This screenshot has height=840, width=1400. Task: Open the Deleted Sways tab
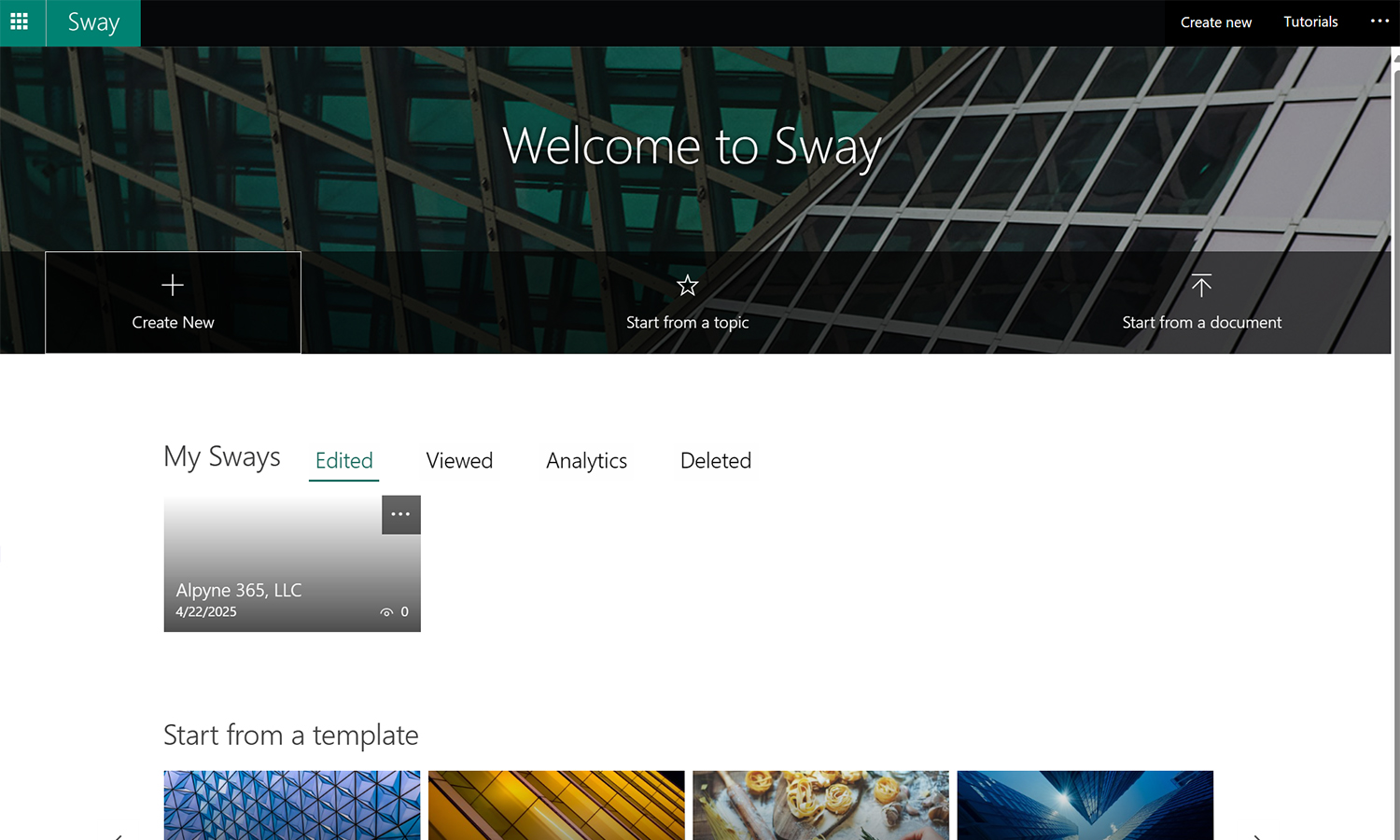click(x=715, y=460)
